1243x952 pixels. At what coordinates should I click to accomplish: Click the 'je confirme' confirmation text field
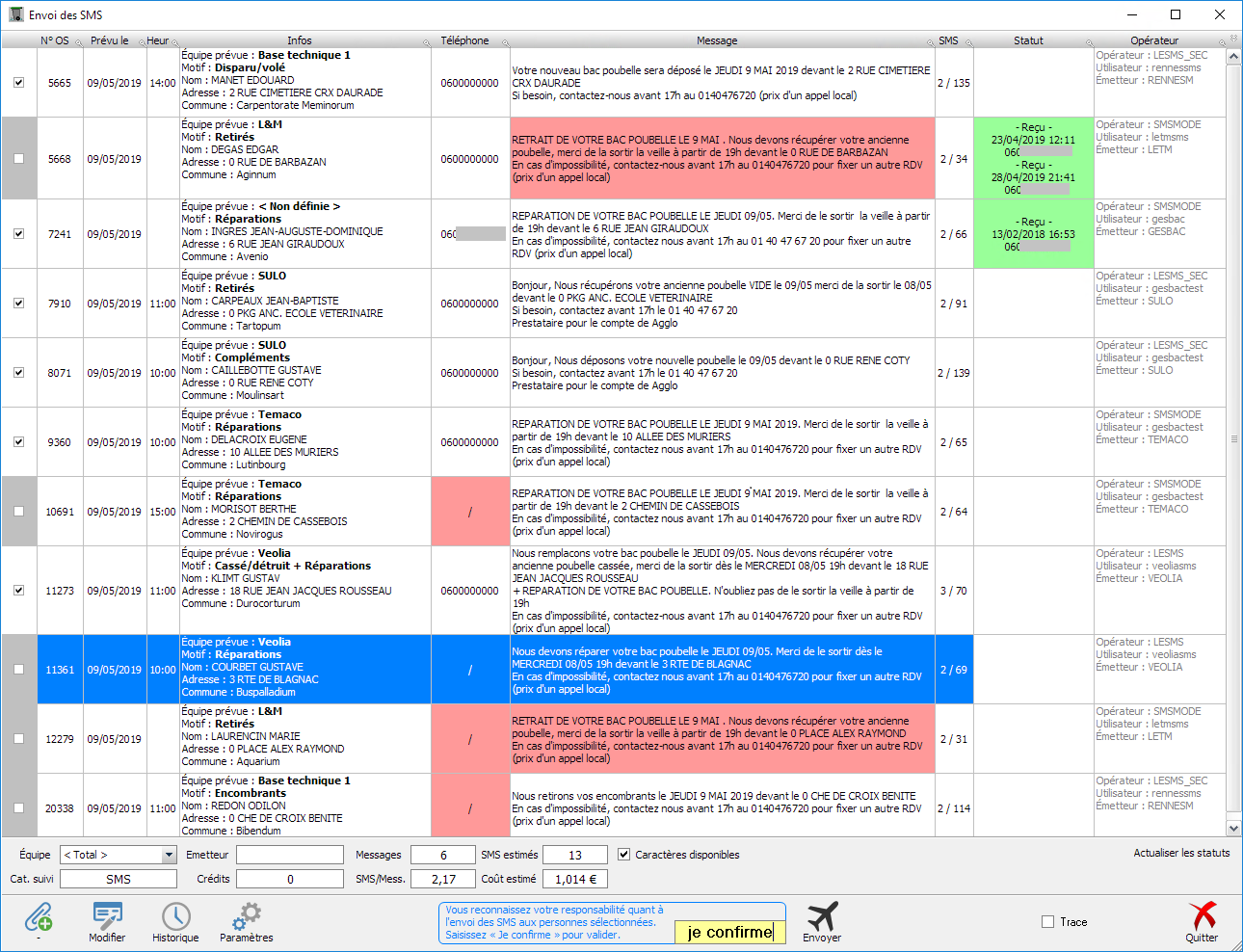pyautogui.click(x=729, y=932)
